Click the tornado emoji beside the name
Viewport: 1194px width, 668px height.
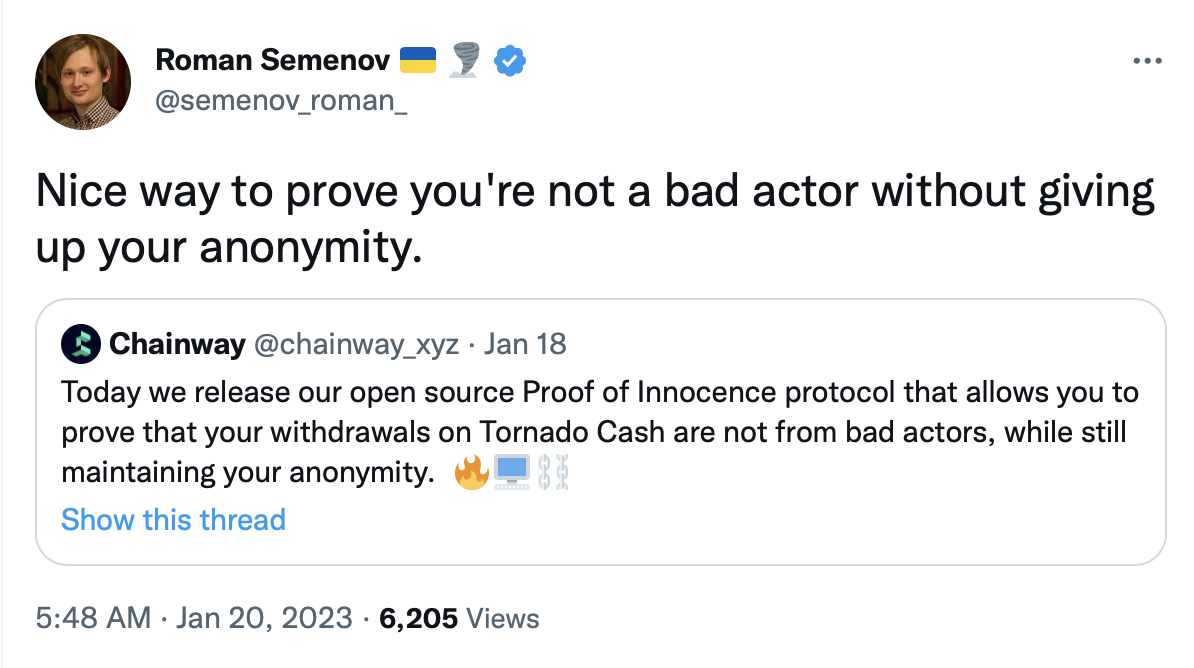467,61
